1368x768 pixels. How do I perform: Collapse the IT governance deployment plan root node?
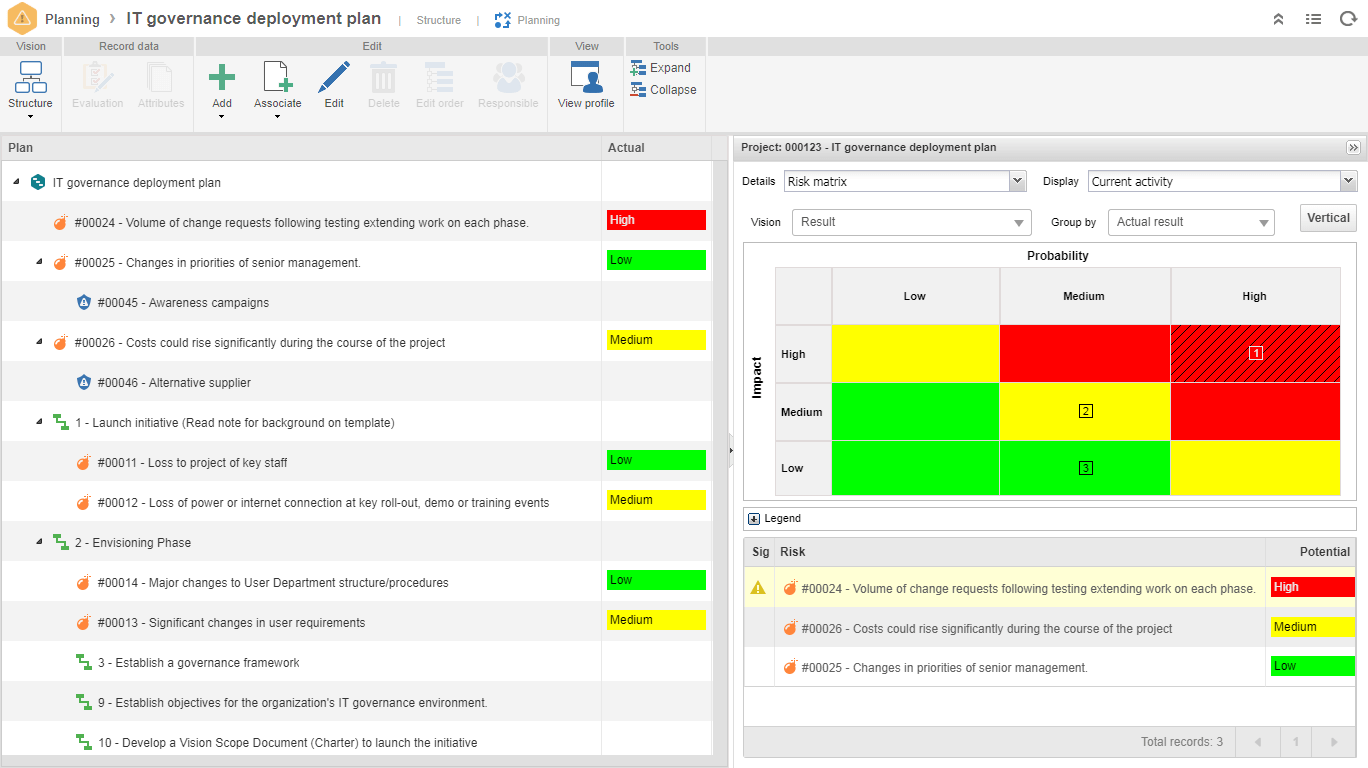pyautogui.click(x=17, y=182)
